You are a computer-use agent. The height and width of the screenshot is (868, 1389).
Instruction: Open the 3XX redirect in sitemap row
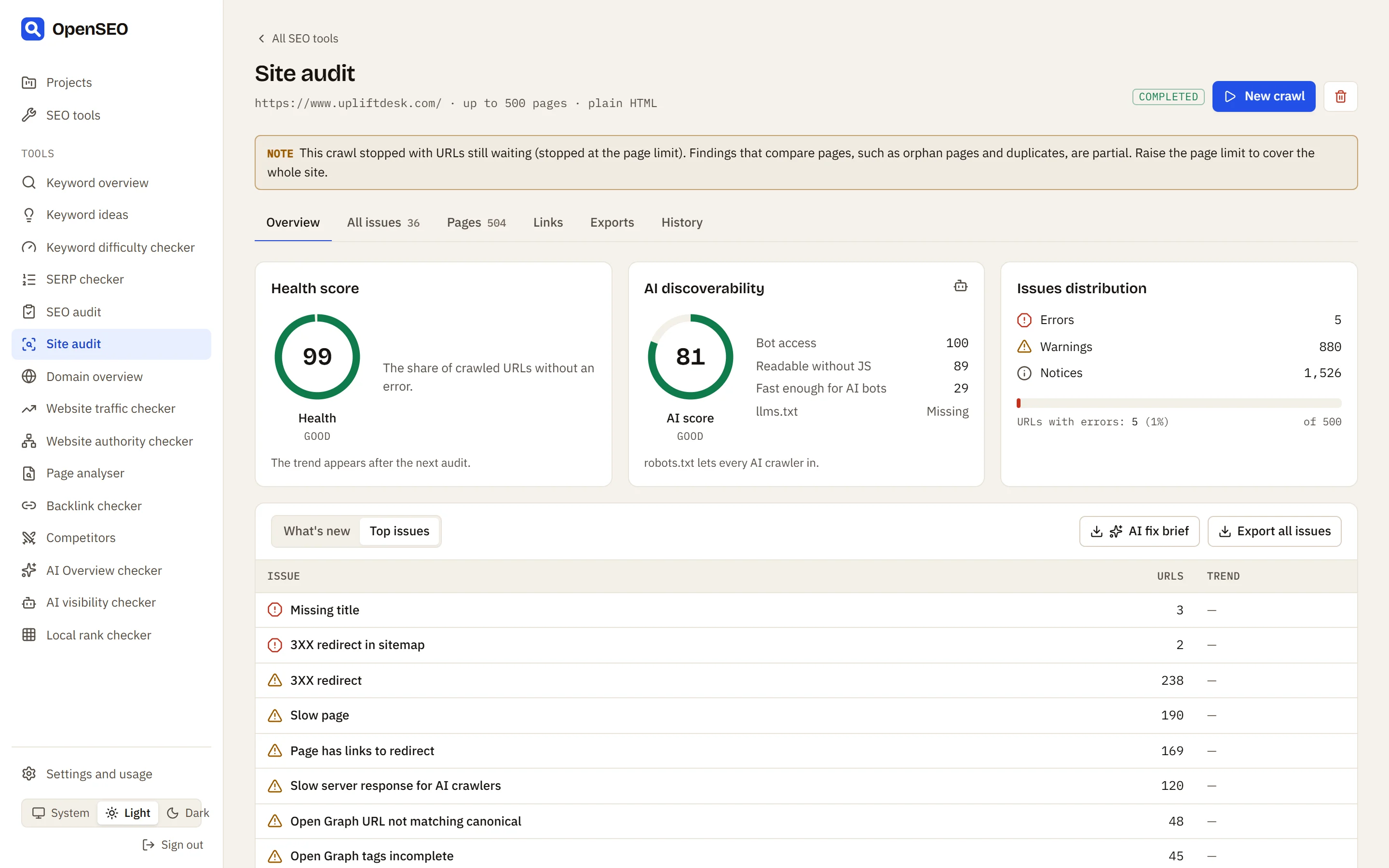click(806, 645)
